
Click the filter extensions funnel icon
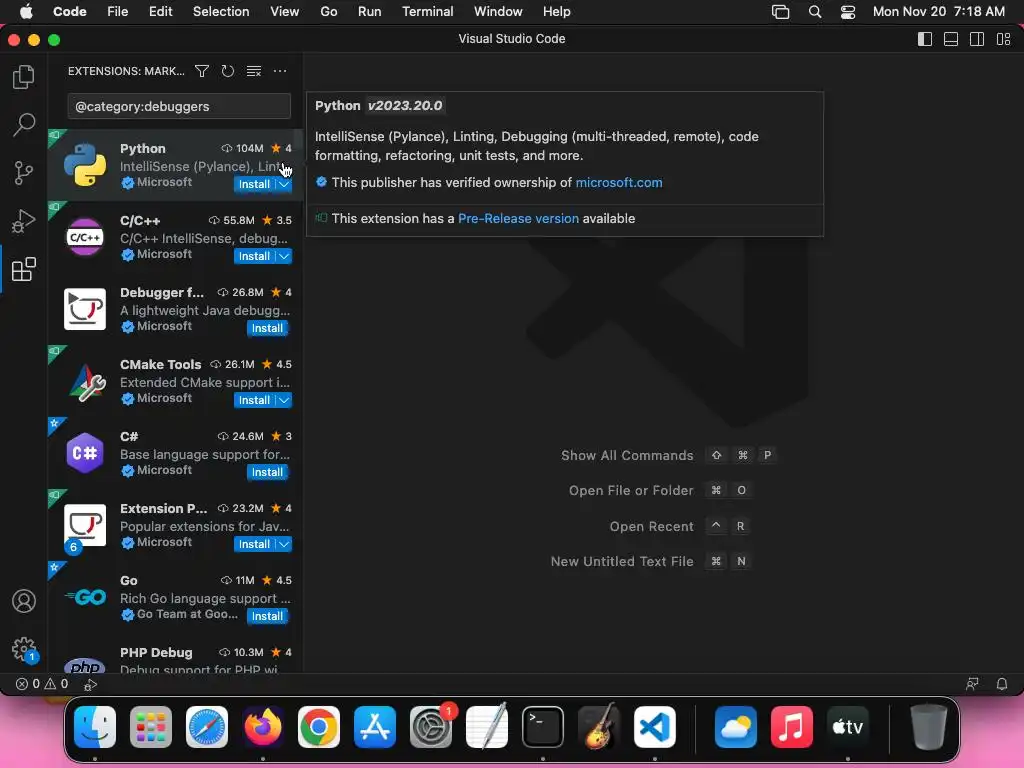click(202, 71)
